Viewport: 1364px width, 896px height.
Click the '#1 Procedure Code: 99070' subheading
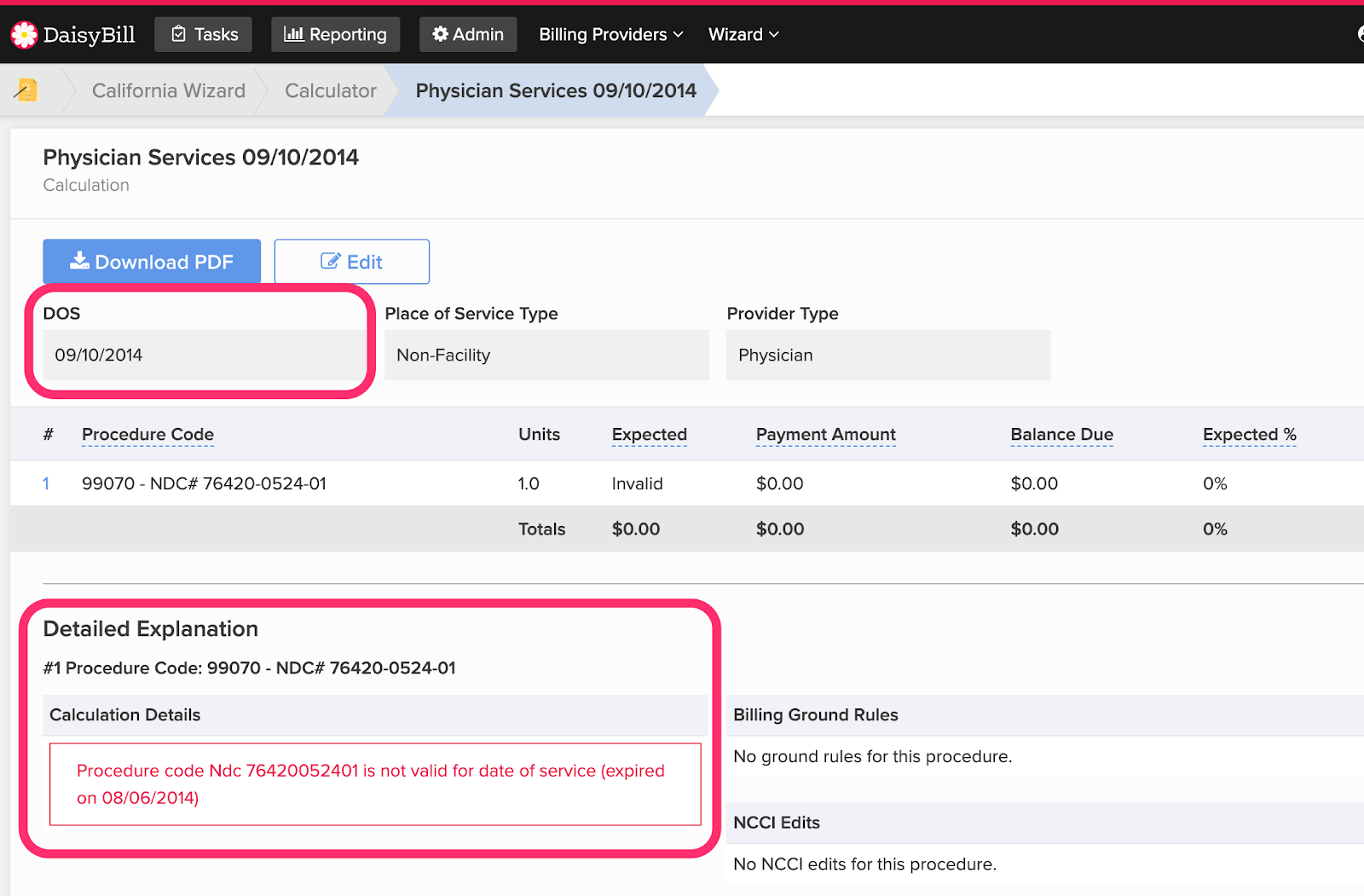pos(250,668)
